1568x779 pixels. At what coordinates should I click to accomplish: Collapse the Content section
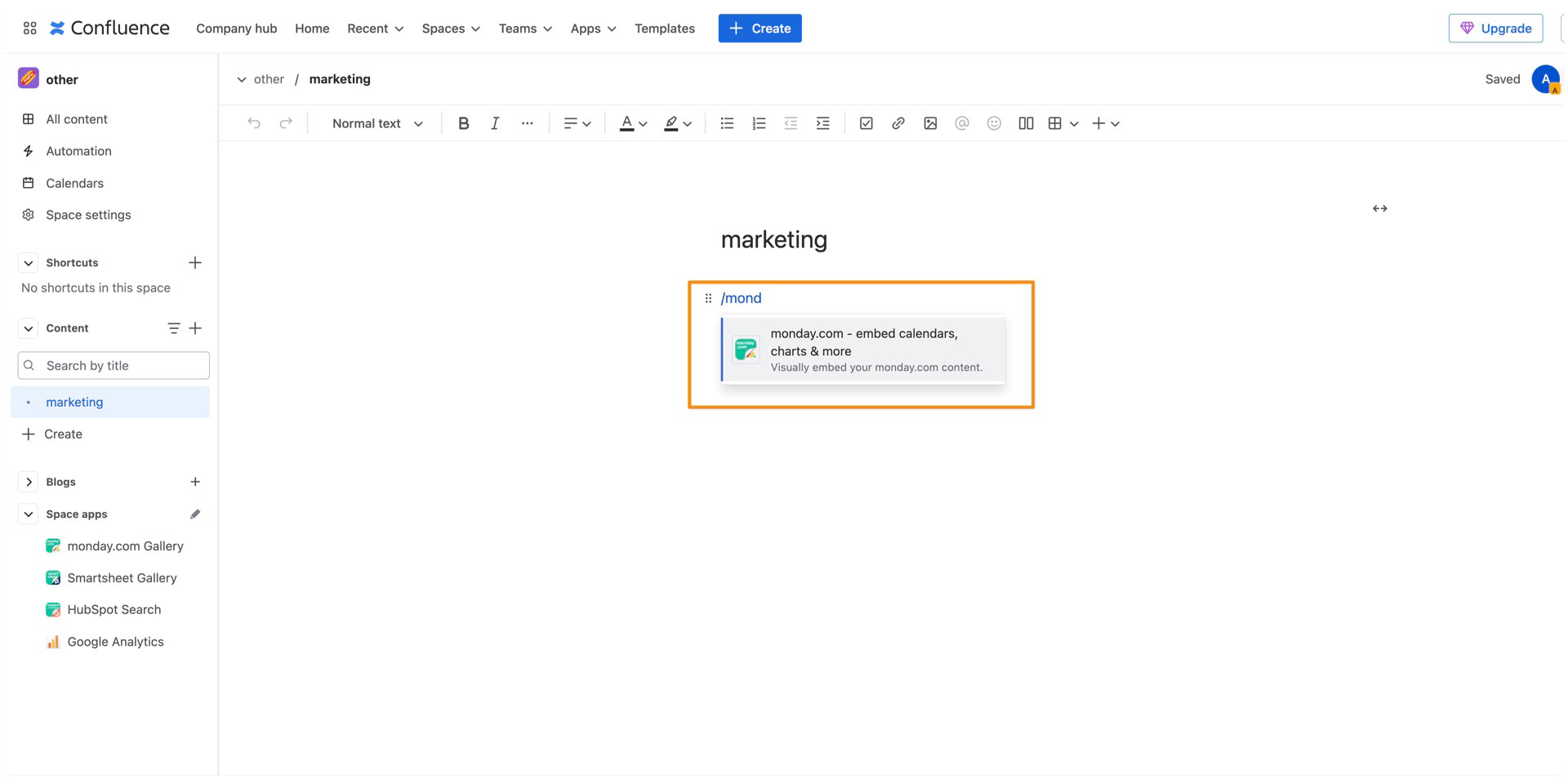28,328
